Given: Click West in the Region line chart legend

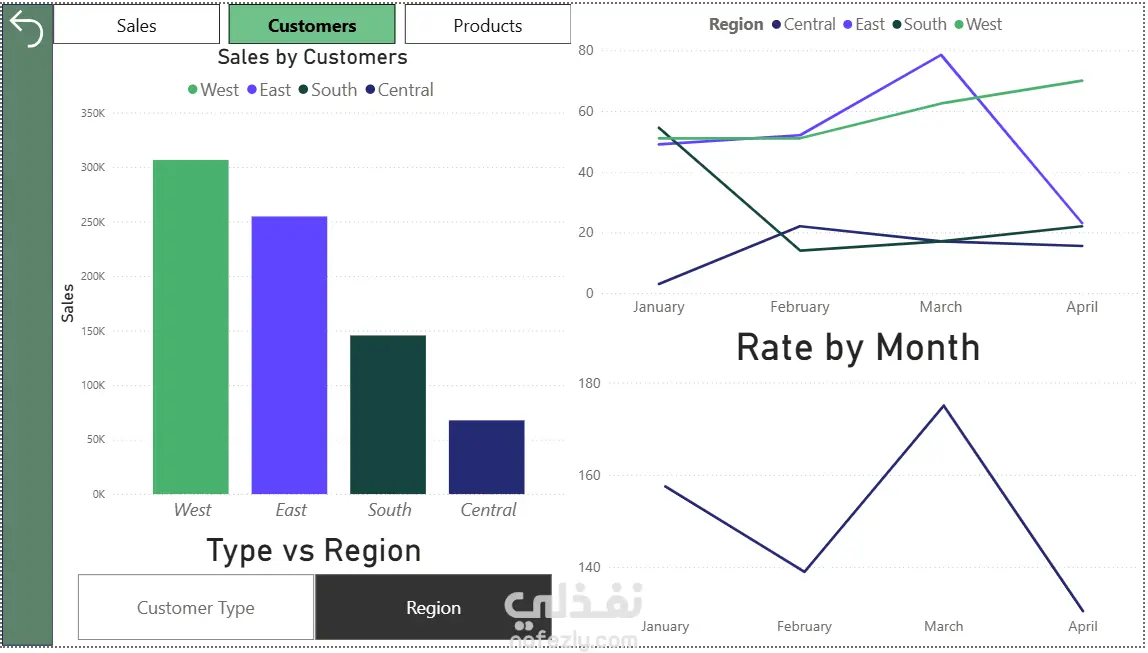Looking at the screenshot, I should [978, 24].
